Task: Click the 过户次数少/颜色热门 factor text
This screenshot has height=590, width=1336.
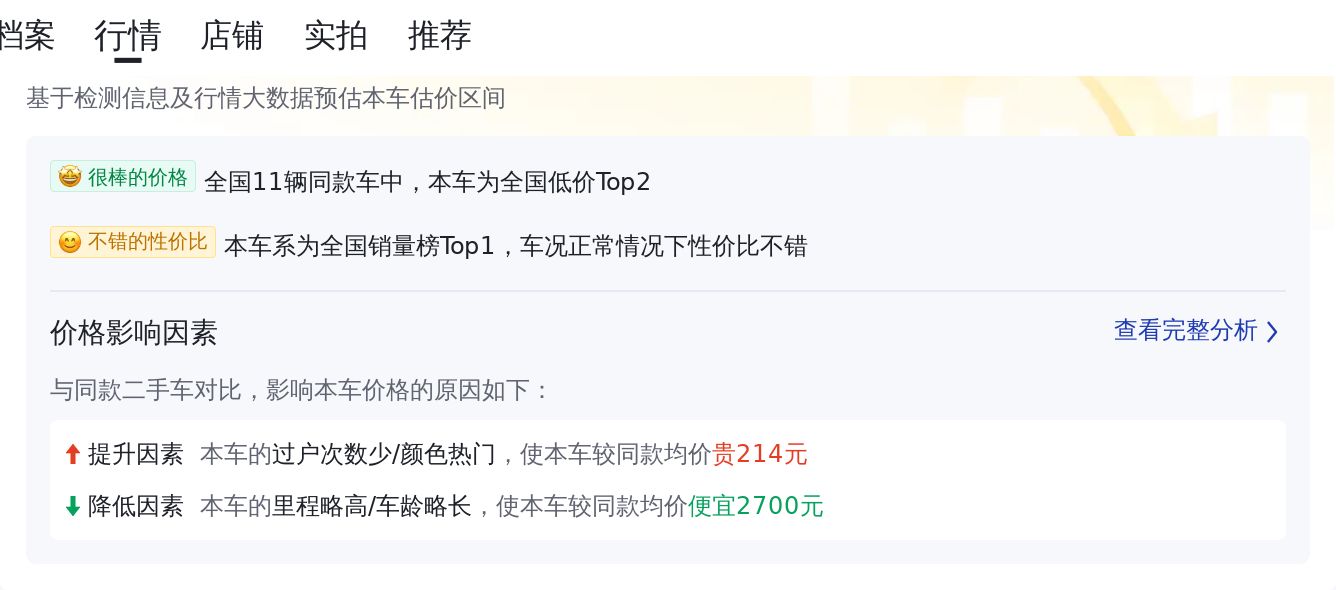Action: pyautogui.click(x=384, y=454)
